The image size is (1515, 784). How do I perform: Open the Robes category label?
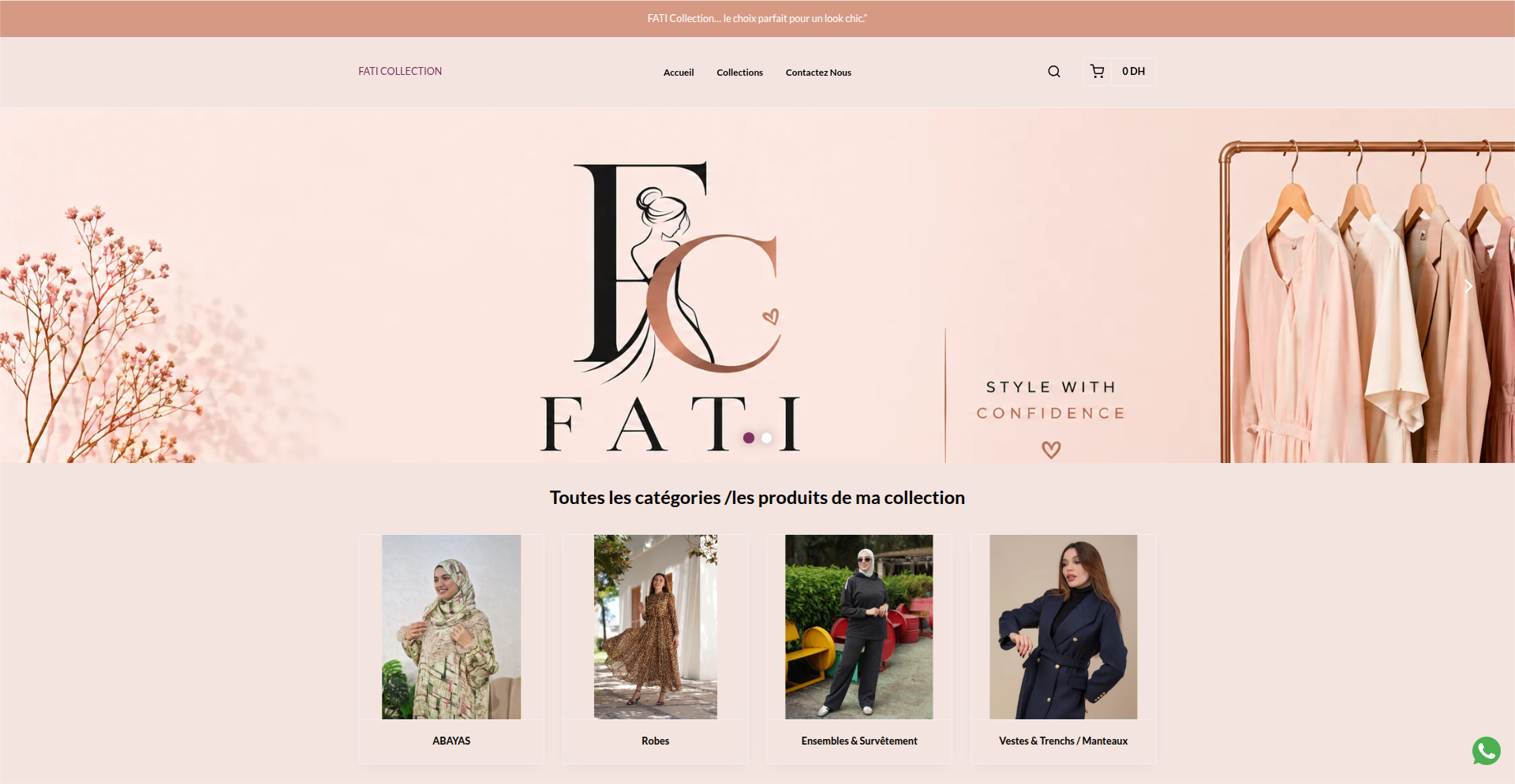(x=655, y=741)
